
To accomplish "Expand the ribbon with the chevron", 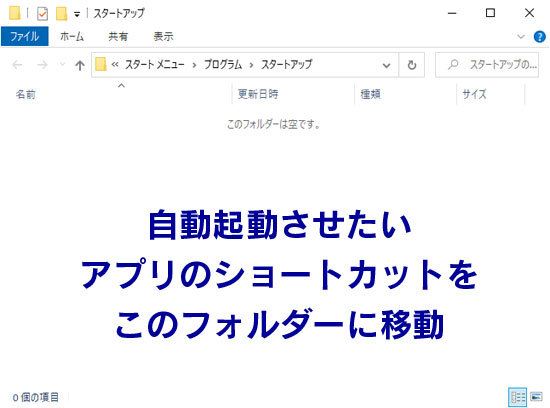I will (521, 36).
